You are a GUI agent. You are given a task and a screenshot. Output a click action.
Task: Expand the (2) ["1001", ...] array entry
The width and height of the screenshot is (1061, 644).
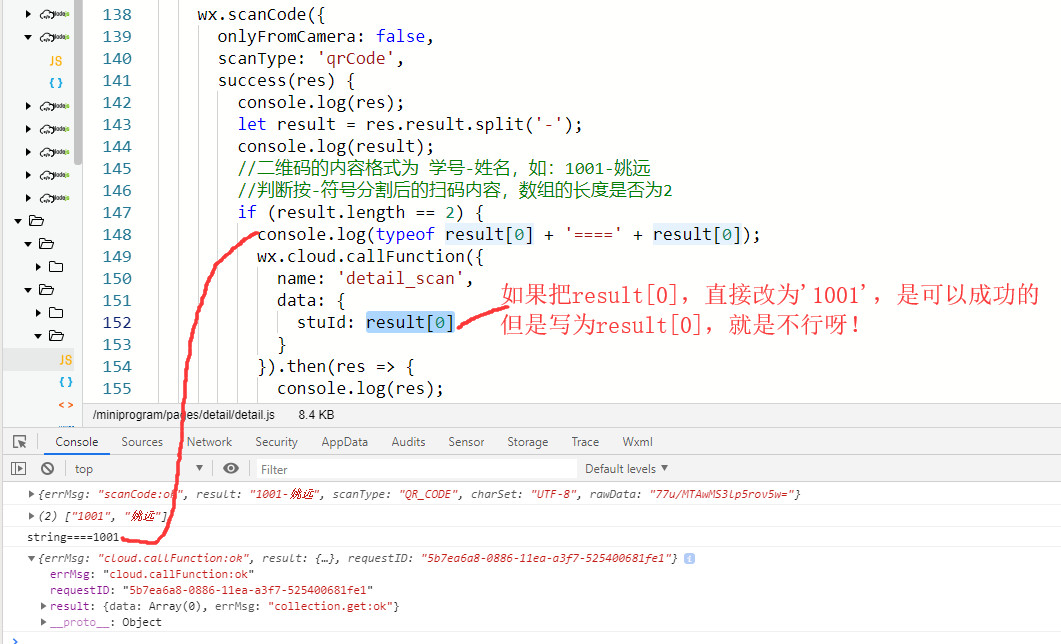point(31,516)
